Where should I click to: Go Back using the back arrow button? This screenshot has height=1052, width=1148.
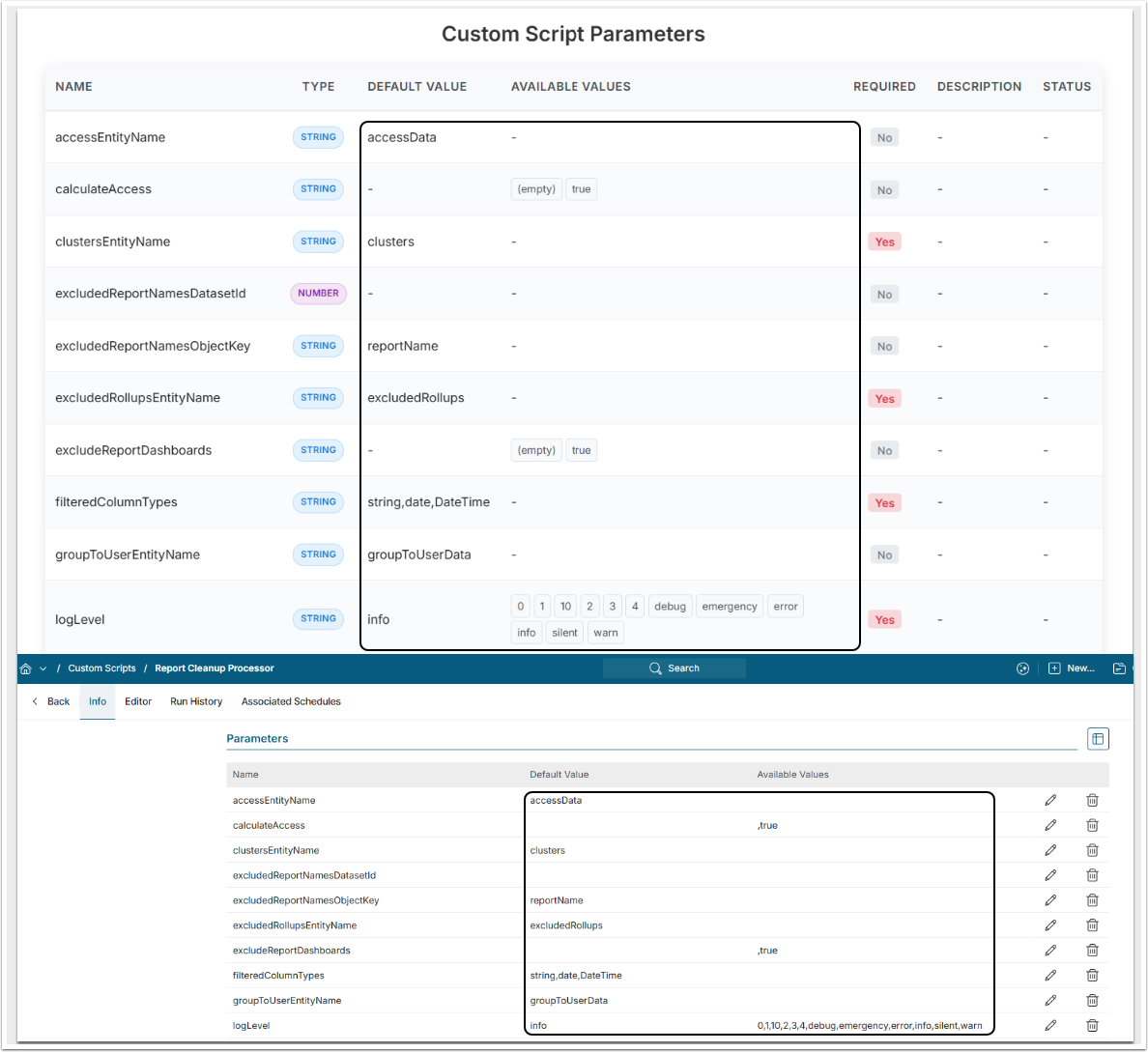(x=50, y=701)
